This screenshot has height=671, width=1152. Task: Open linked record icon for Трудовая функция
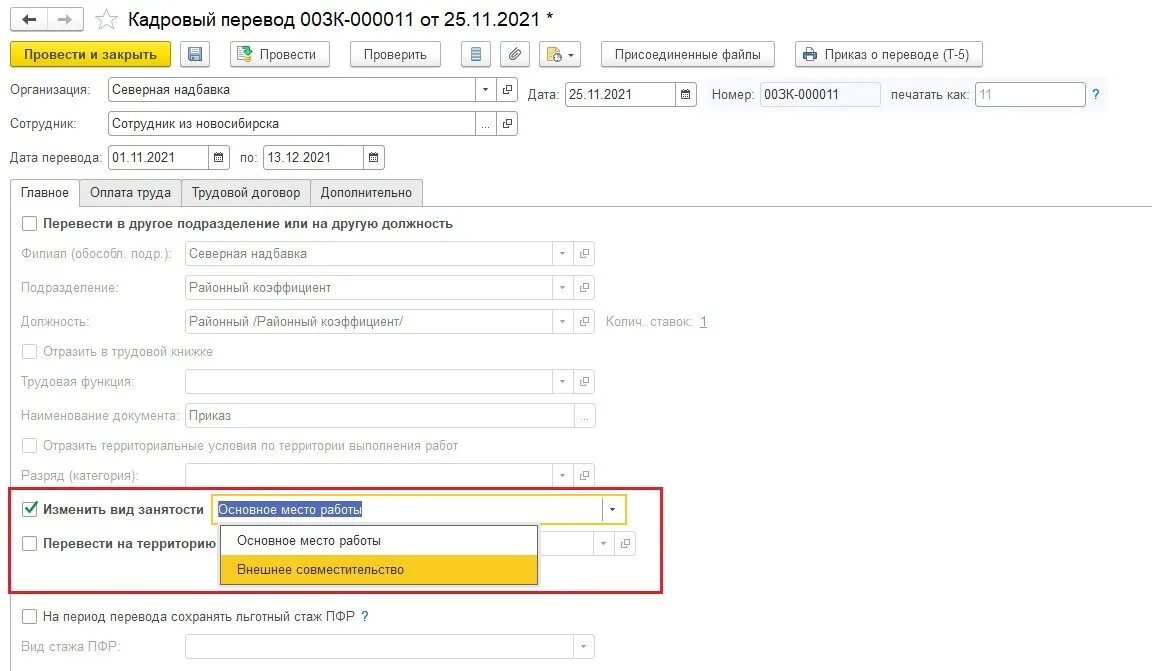(x=584, y=381)
